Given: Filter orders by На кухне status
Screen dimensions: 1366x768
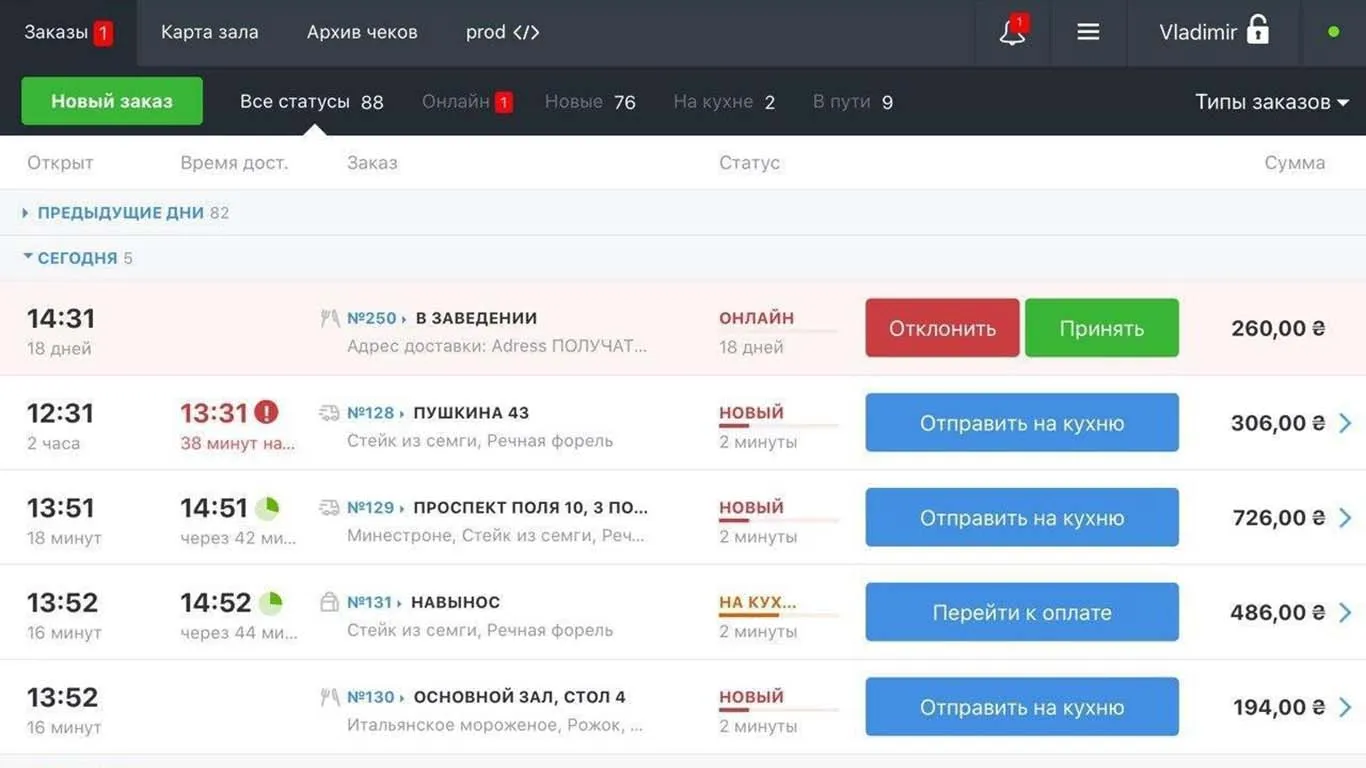Looking at the screenshot, I should 724,102.
